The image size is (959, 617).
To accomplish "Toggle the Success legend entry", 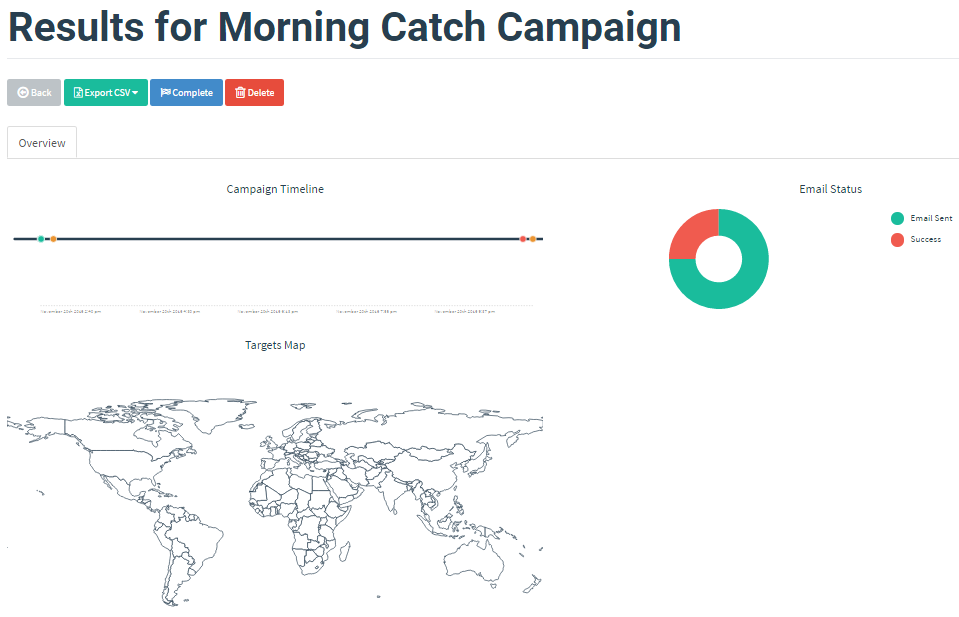I will [925, 239].
